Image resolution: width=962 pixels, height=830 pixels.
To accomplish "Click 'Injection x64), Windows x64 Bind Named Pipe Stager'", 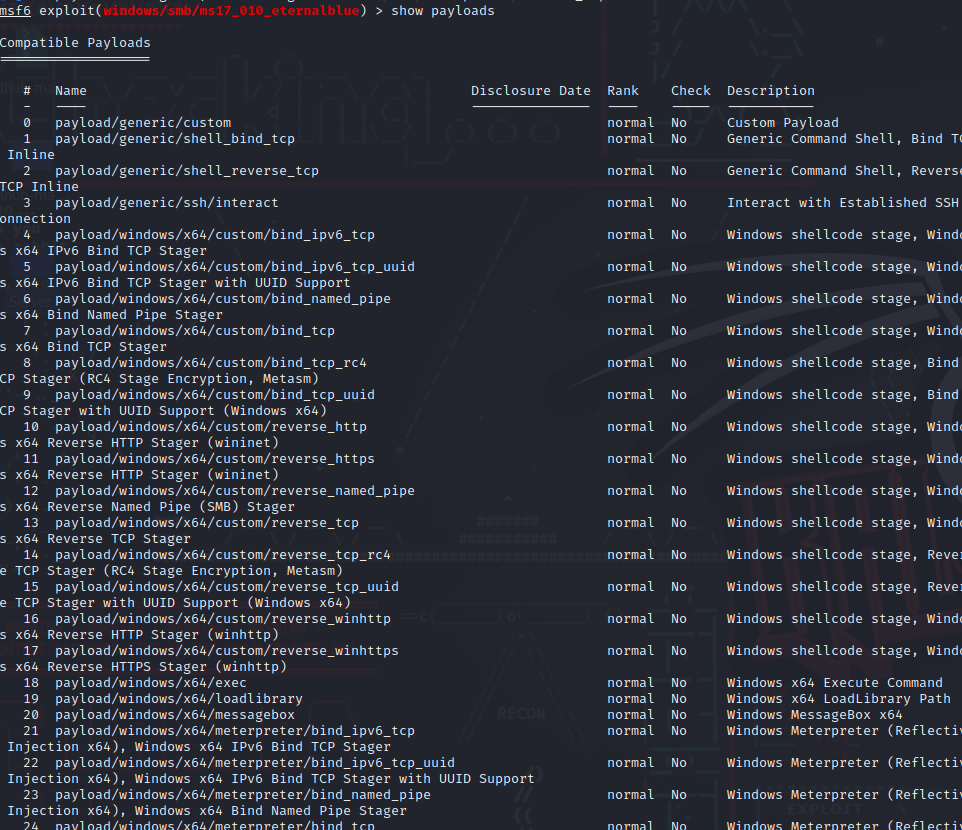I will [207, 810].
